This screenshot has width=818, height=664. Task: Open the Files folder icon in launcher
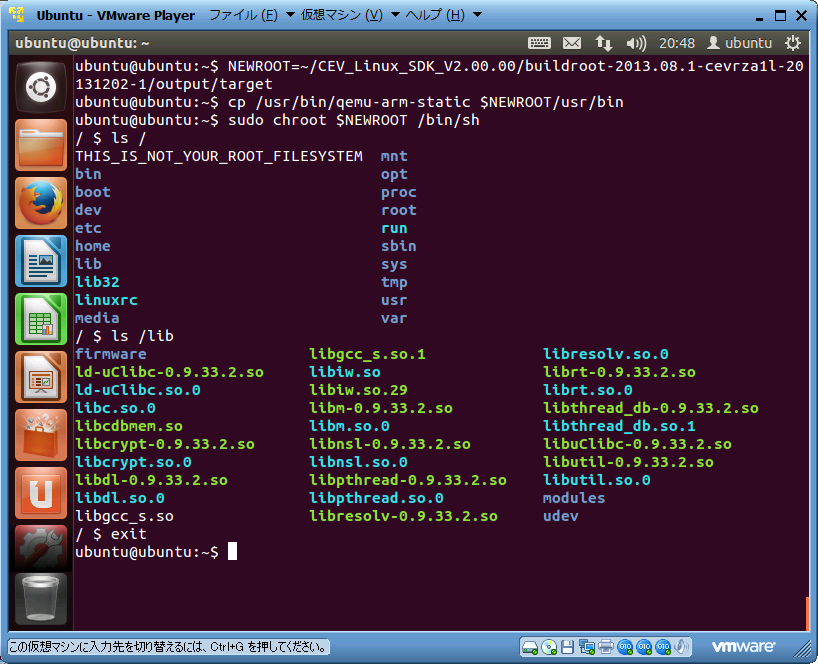41,144
